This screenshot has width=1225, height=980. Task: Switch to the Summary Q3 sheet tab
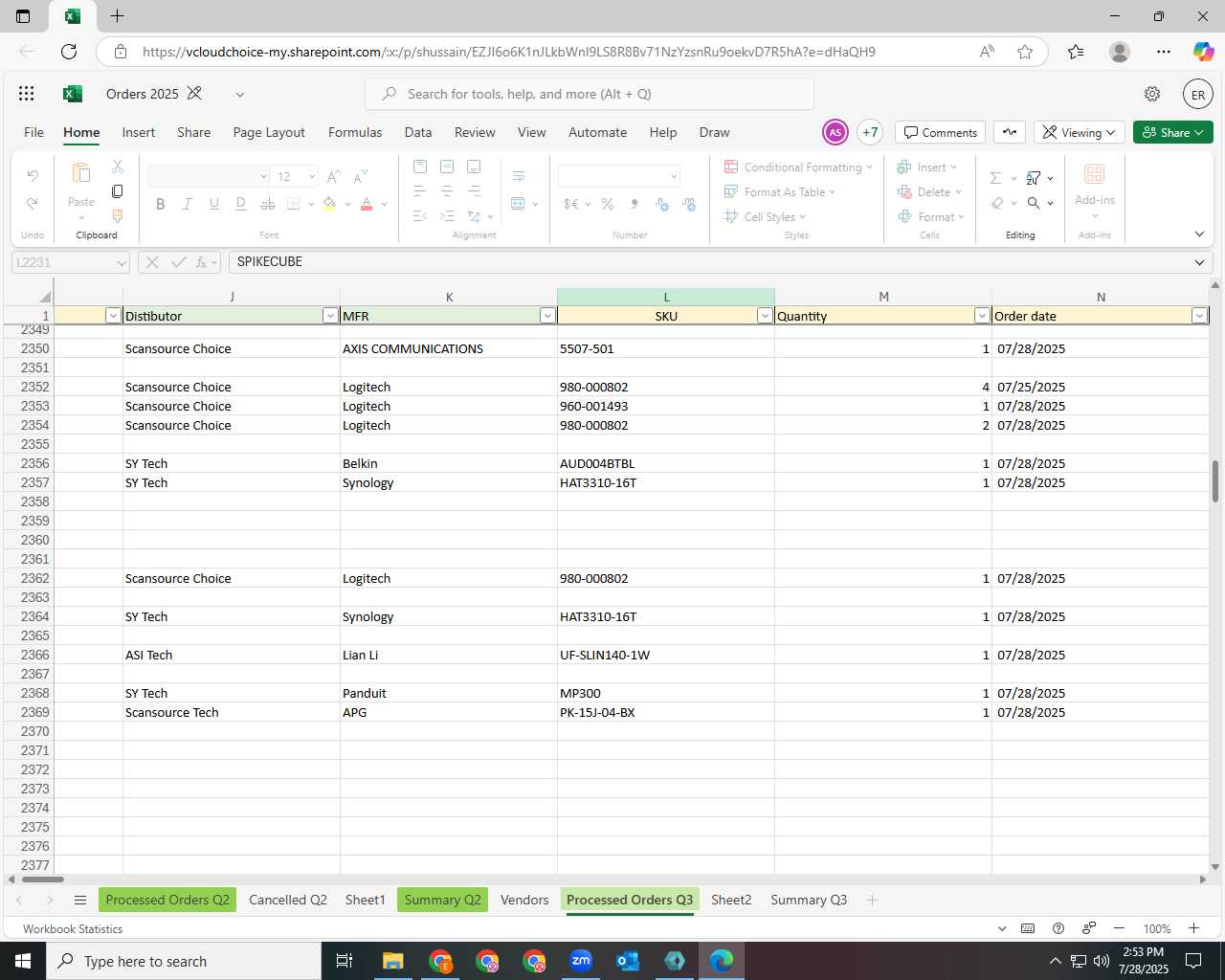pos(809,900)
